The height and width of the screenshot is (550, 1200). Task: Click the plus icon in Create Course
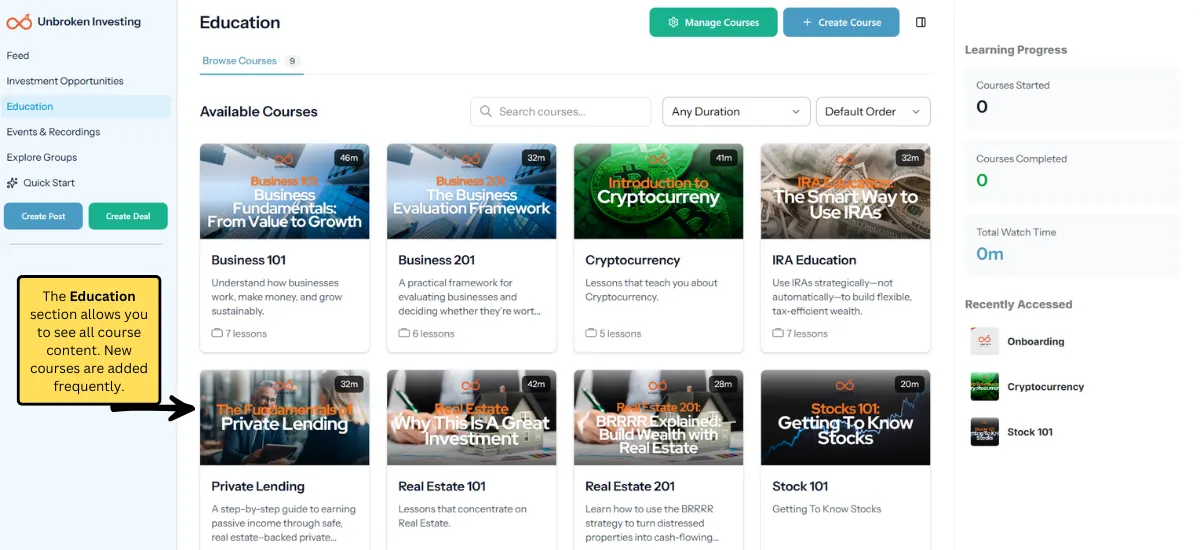(806, 22)
